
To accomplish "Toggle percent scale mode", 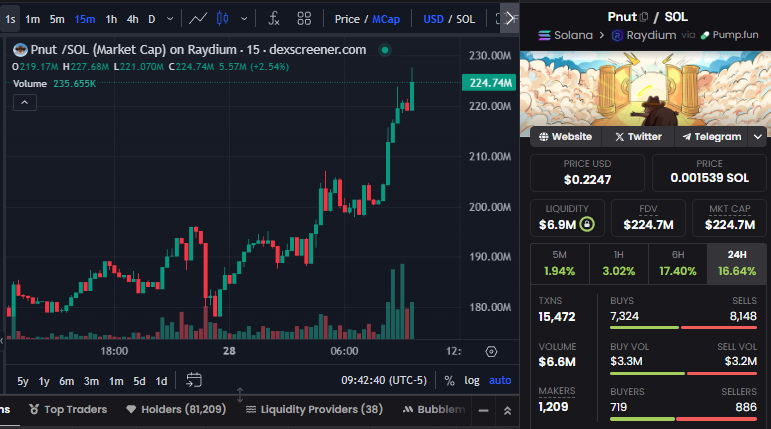I will [449, 380].
